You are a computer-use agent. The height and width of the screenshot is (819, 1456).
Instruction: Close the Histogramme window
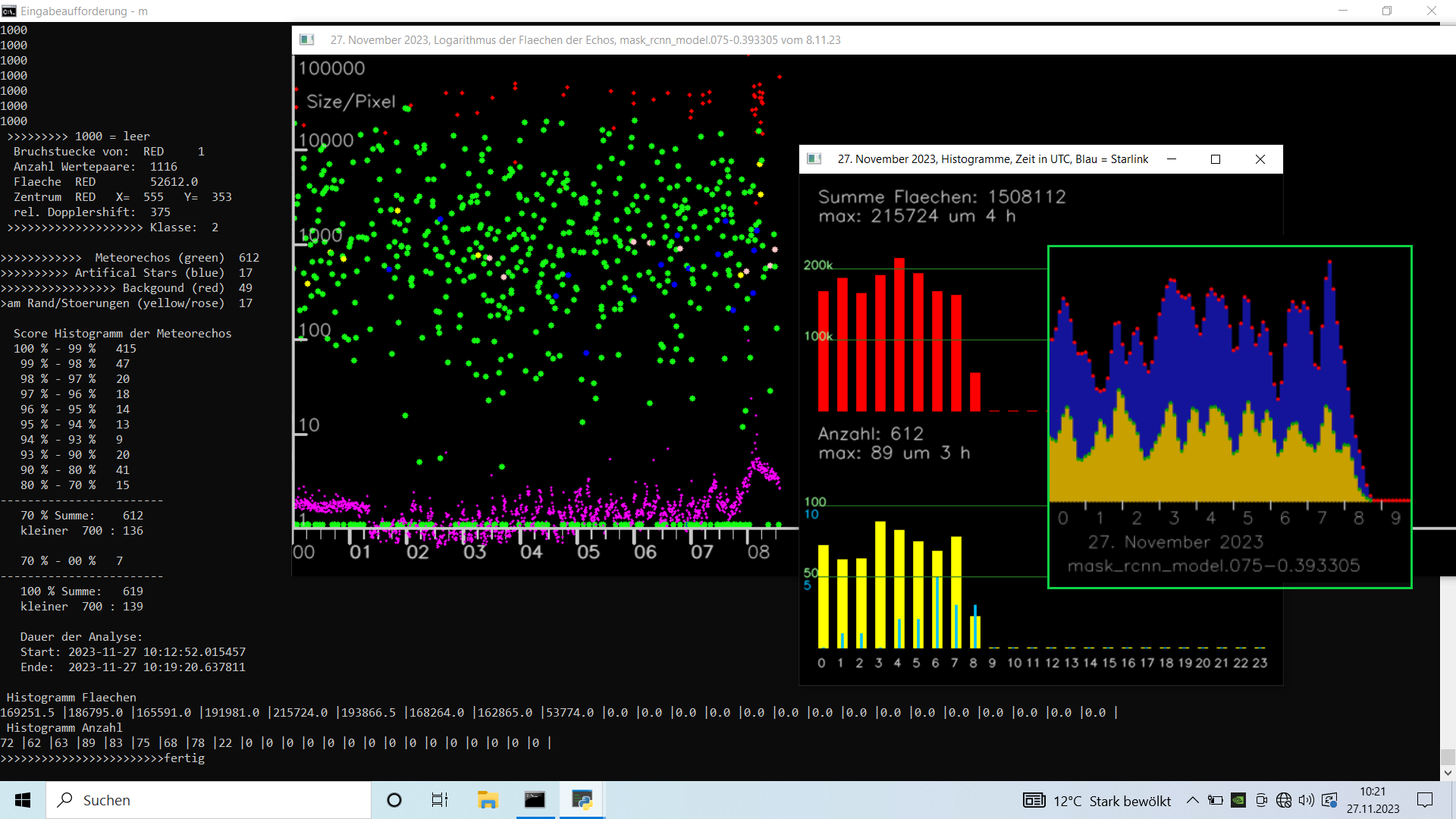[1260, 158]
